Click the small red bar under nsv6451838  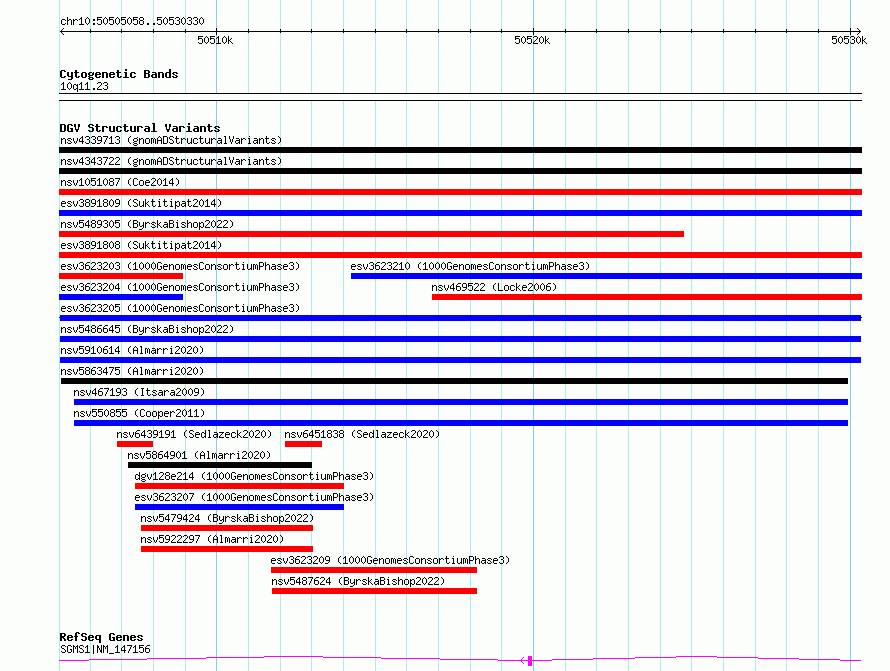(303, 444)
